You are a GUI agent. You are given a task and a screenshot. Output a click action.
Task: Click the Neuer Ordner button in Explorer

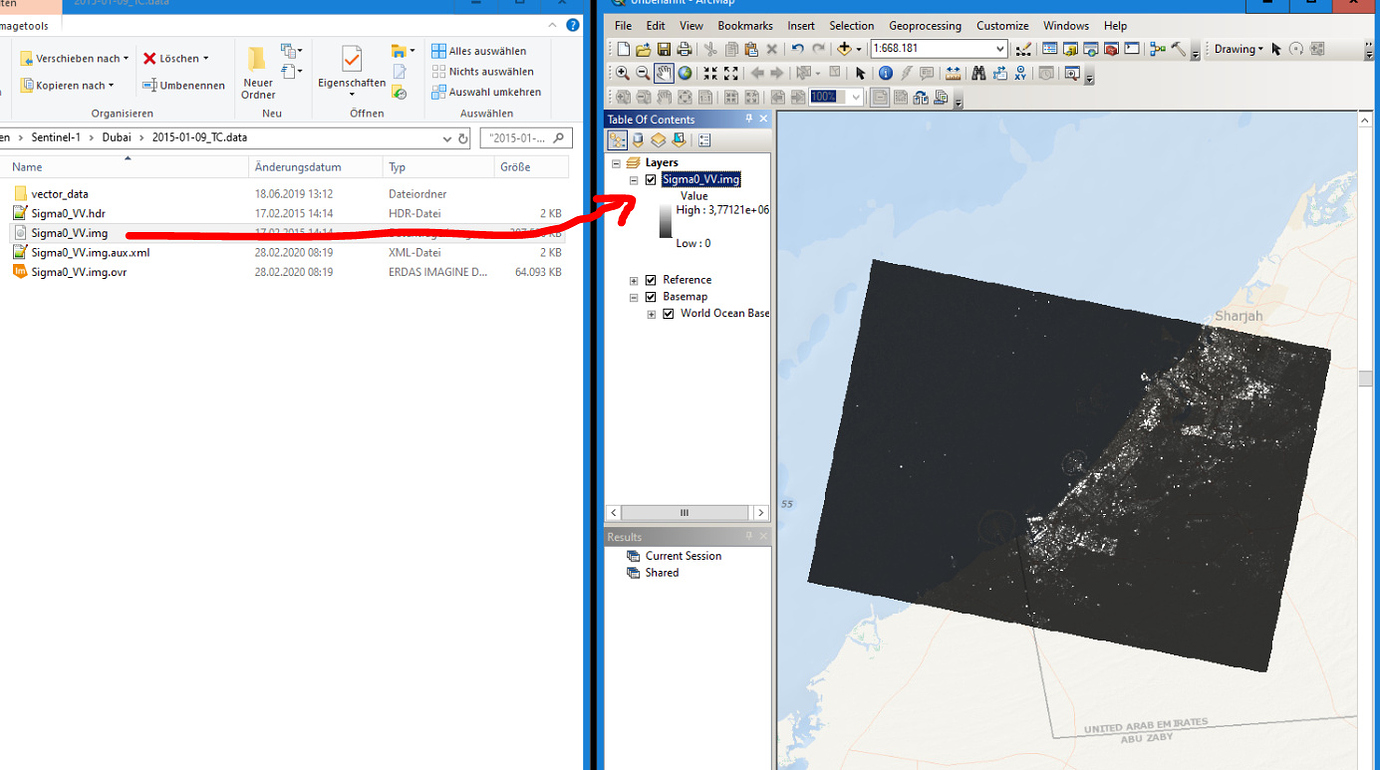259,70
